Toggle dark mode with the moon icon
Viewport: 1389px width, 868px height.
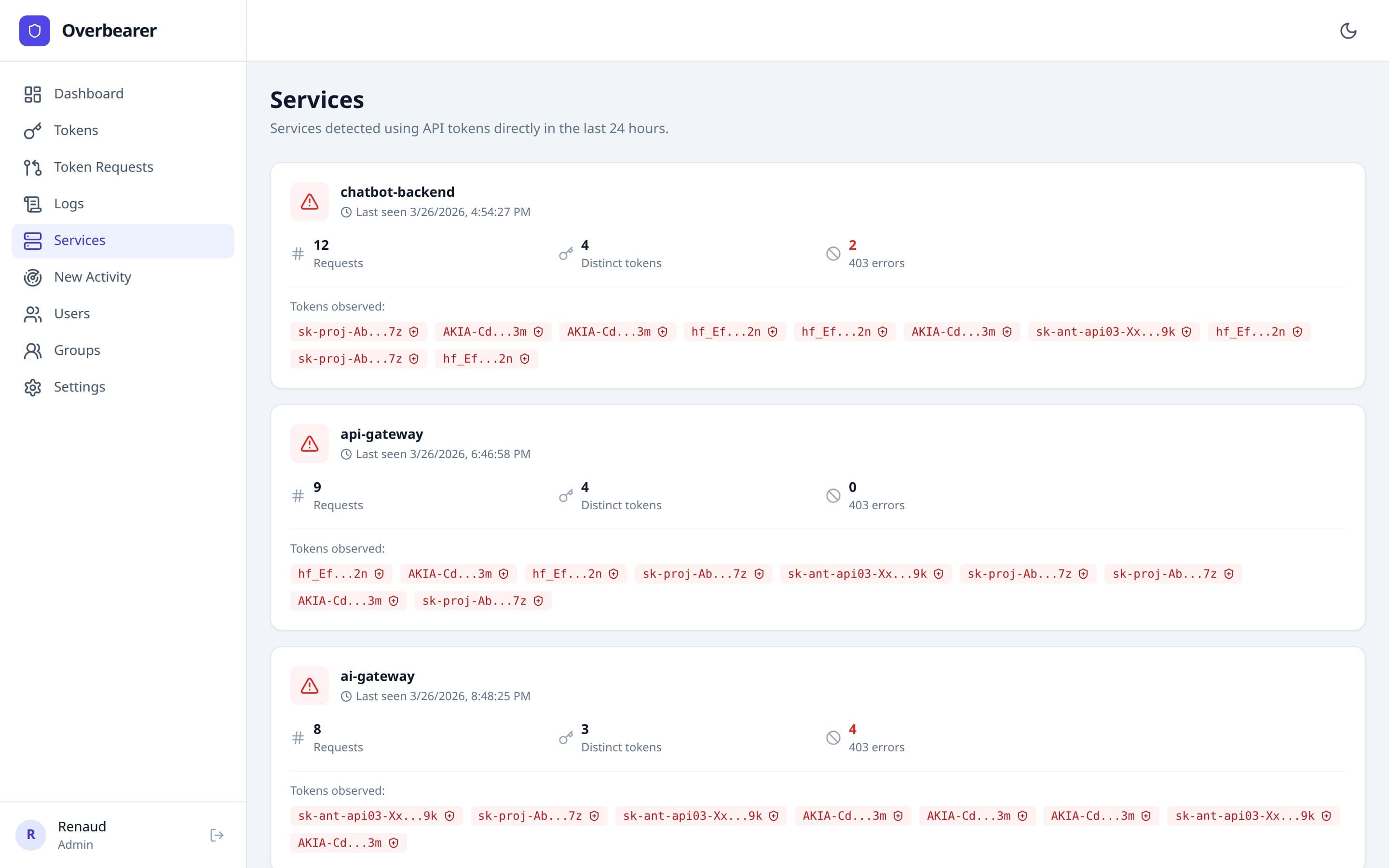tap(1349, 31)
